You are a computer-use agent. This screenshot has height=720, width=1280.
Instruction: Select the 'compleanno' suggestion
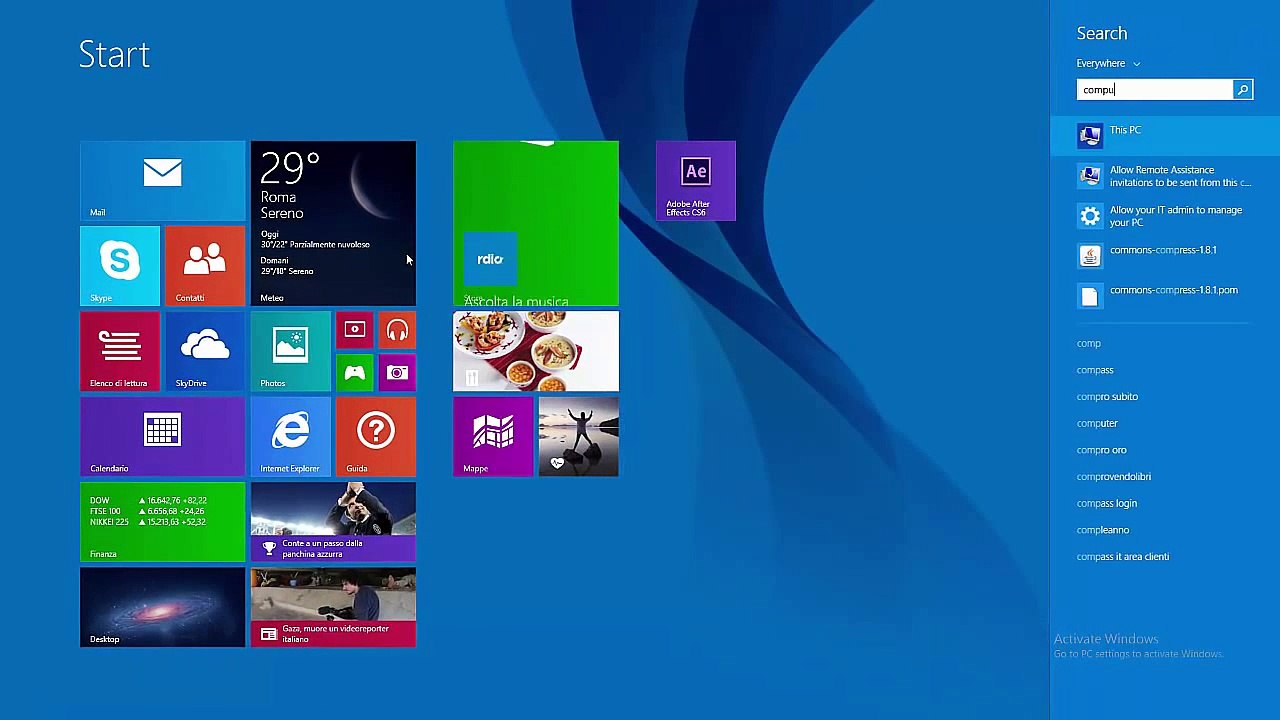[x=1102, y=530]
